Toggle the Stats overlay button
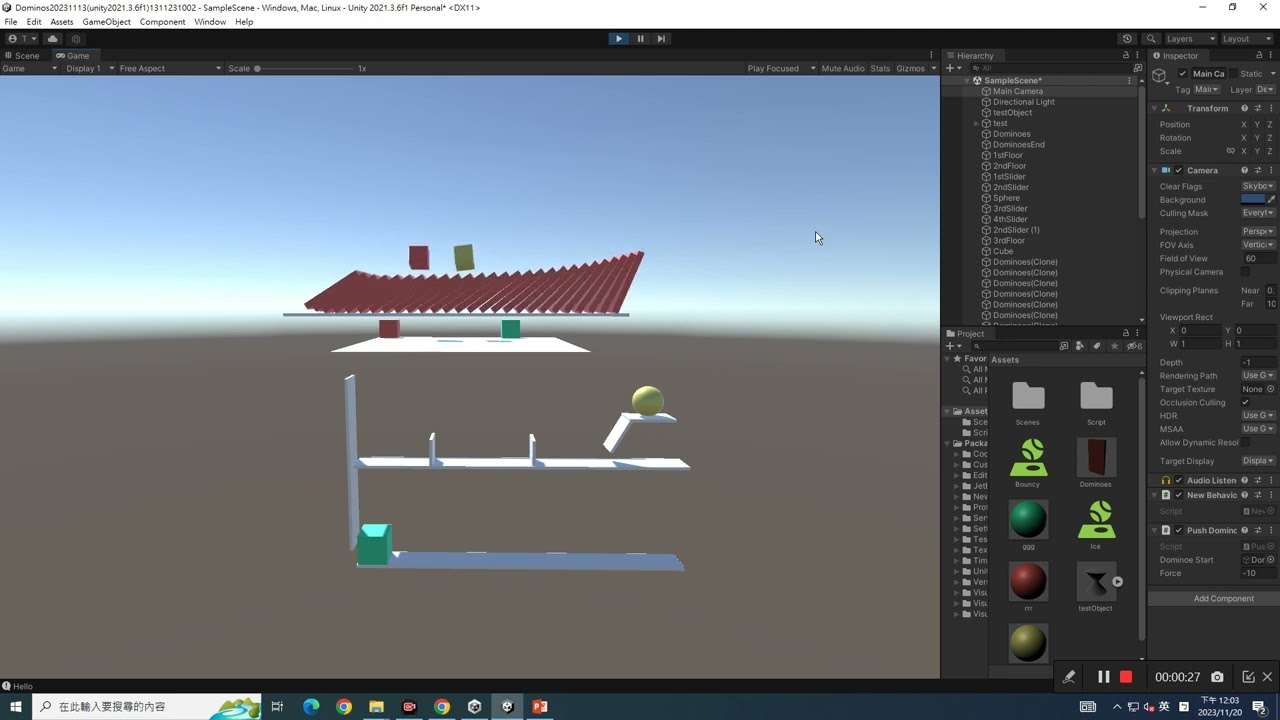This screenshot has height=720, width=1280. (880, 69)
